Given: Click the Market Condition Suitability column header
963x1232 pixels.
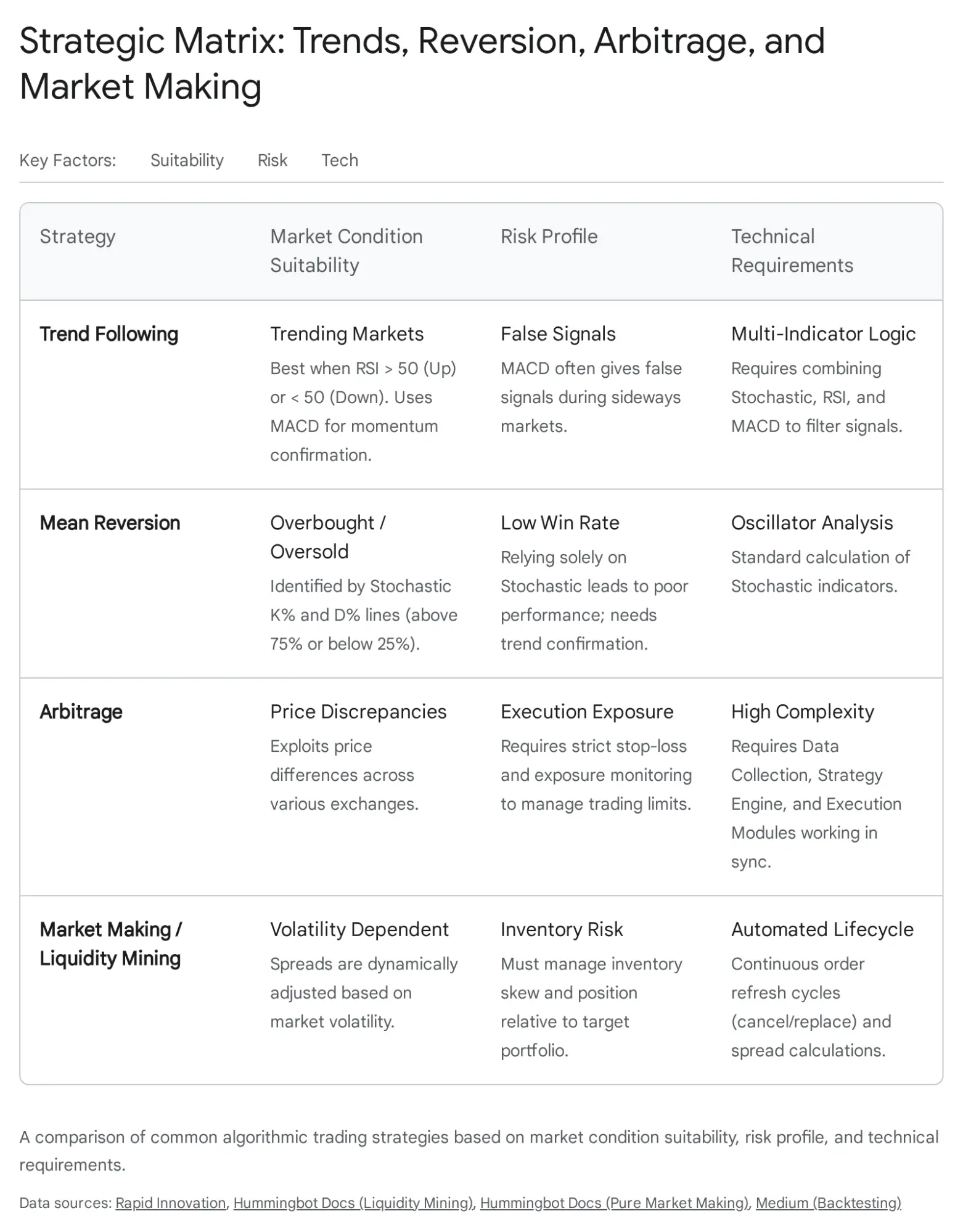Looking at the screenshot, I should coord(346,251).
